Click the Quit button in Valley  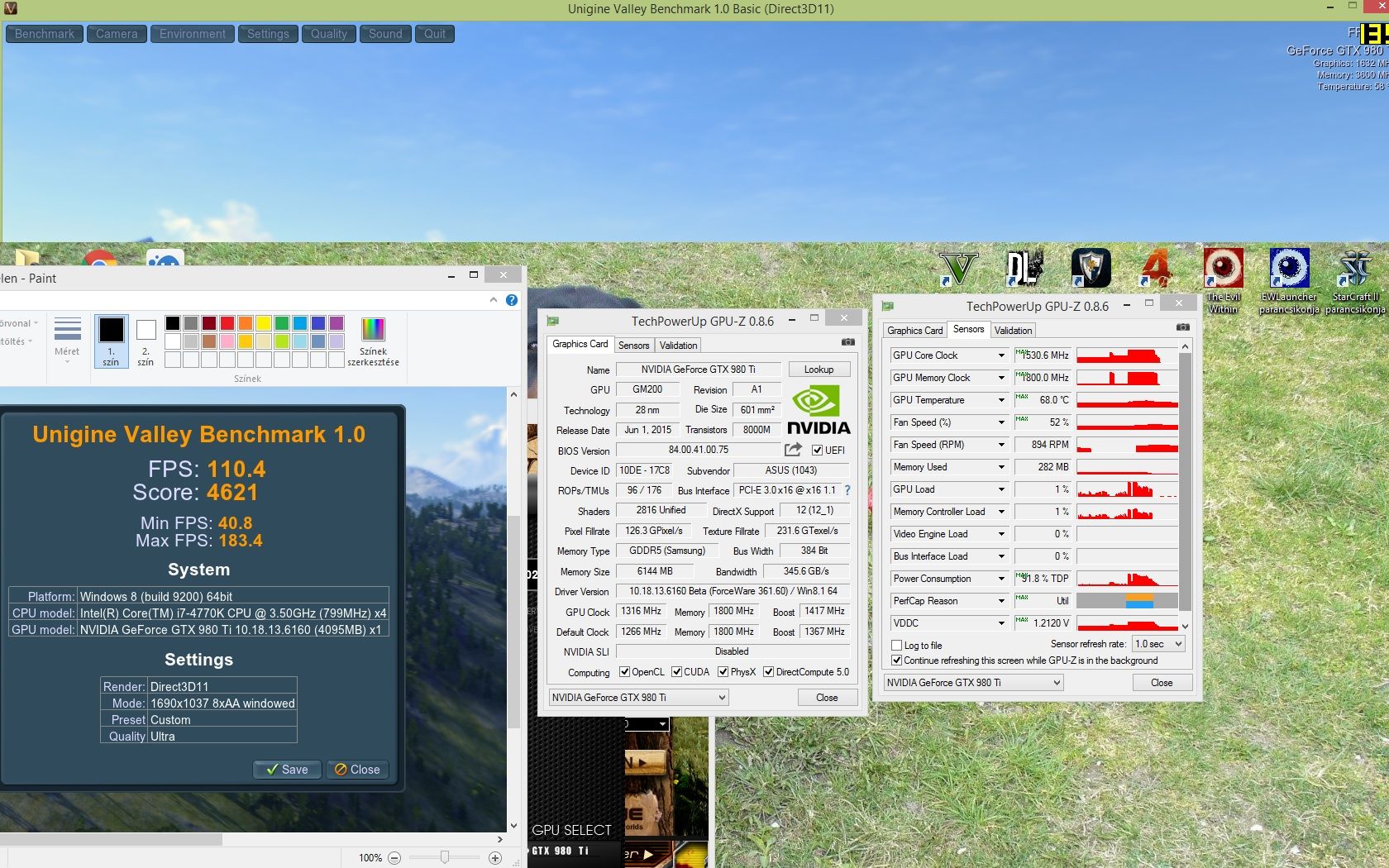click(435, 34)
